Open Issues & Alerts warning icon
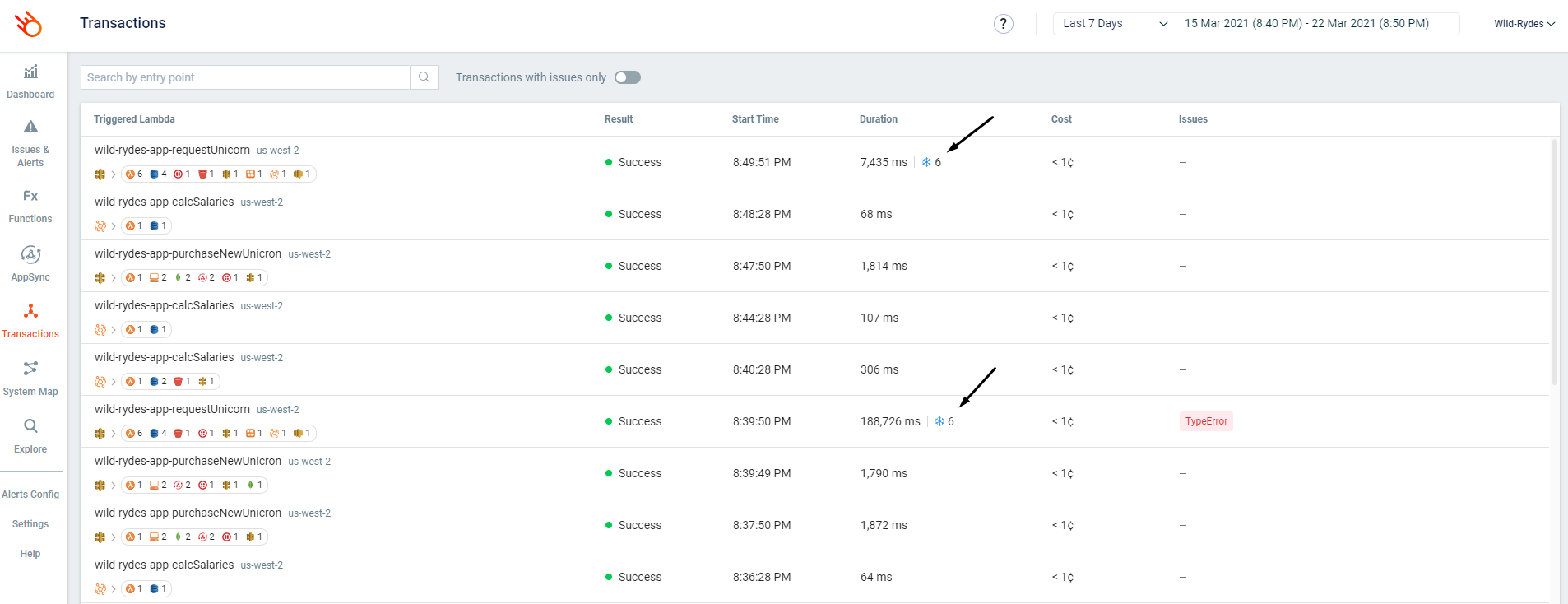 pyautogui.click(x=30, y=127)
